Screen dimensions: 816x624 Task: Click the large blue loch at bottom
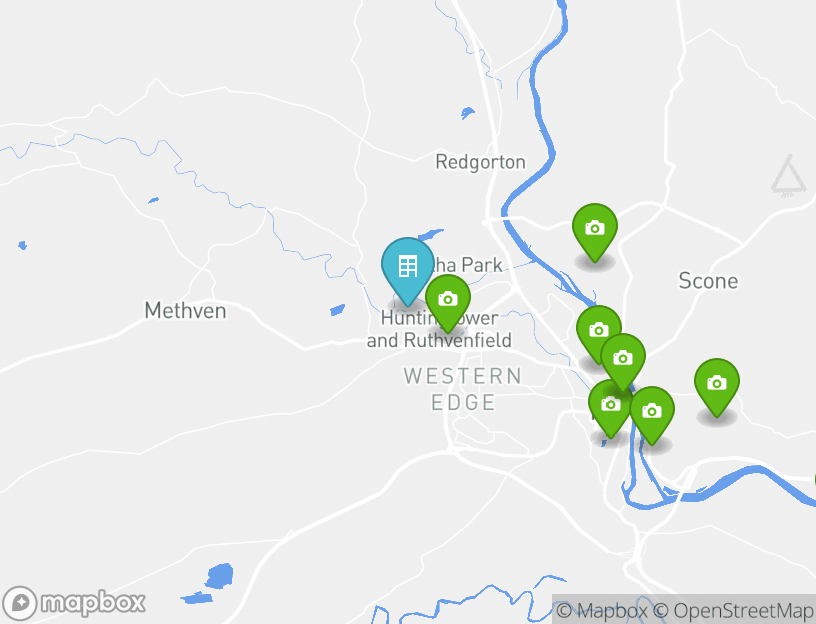(x=219, y=576)
